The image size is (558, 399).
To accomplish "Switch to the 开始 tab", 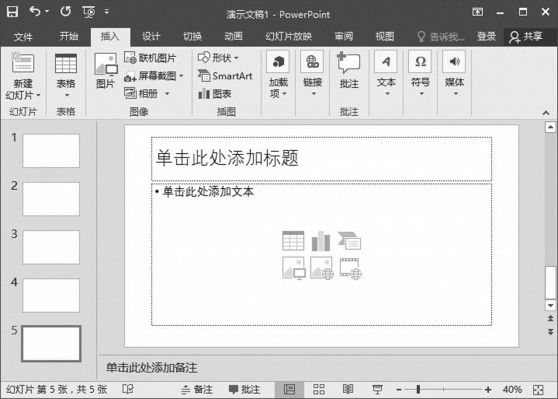I will pos(69,36).
